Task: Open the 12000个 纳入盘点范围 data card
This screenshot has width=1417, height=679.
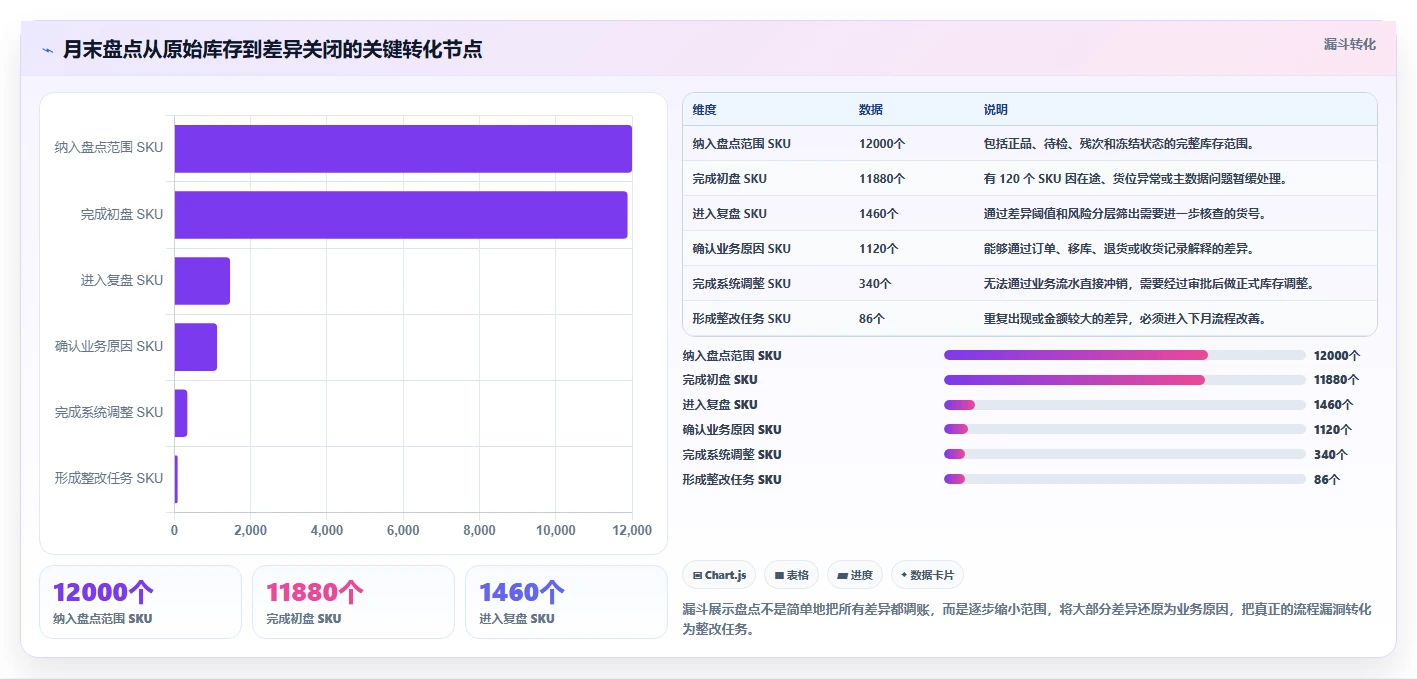Action: point(140,602)
